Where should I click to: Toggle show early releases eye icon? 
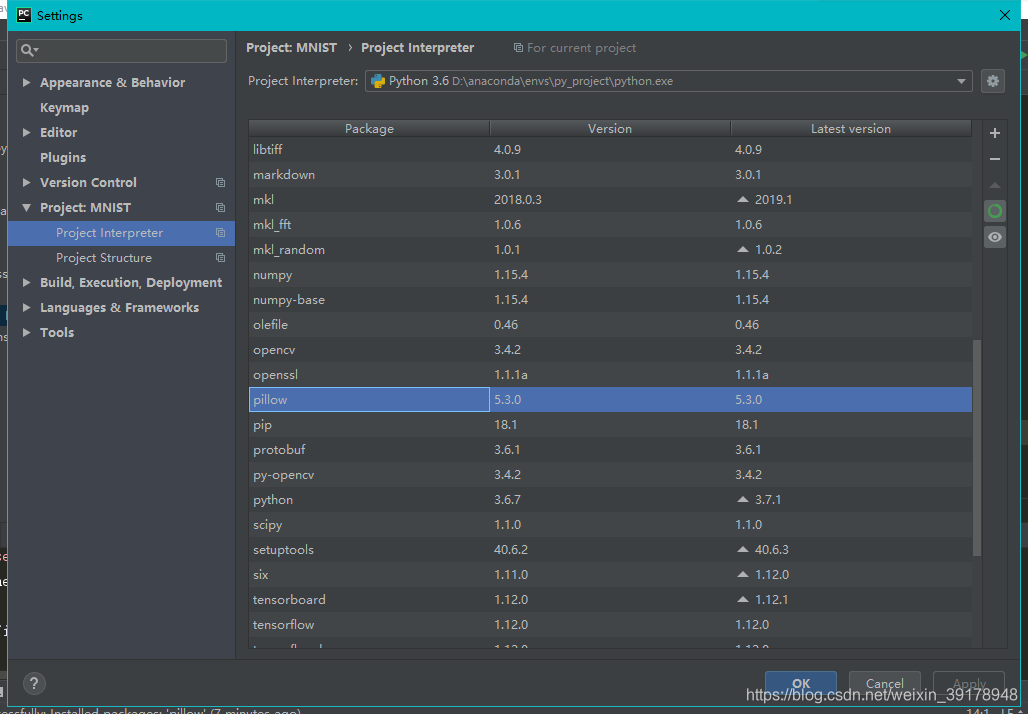click(x=995, y=237)
